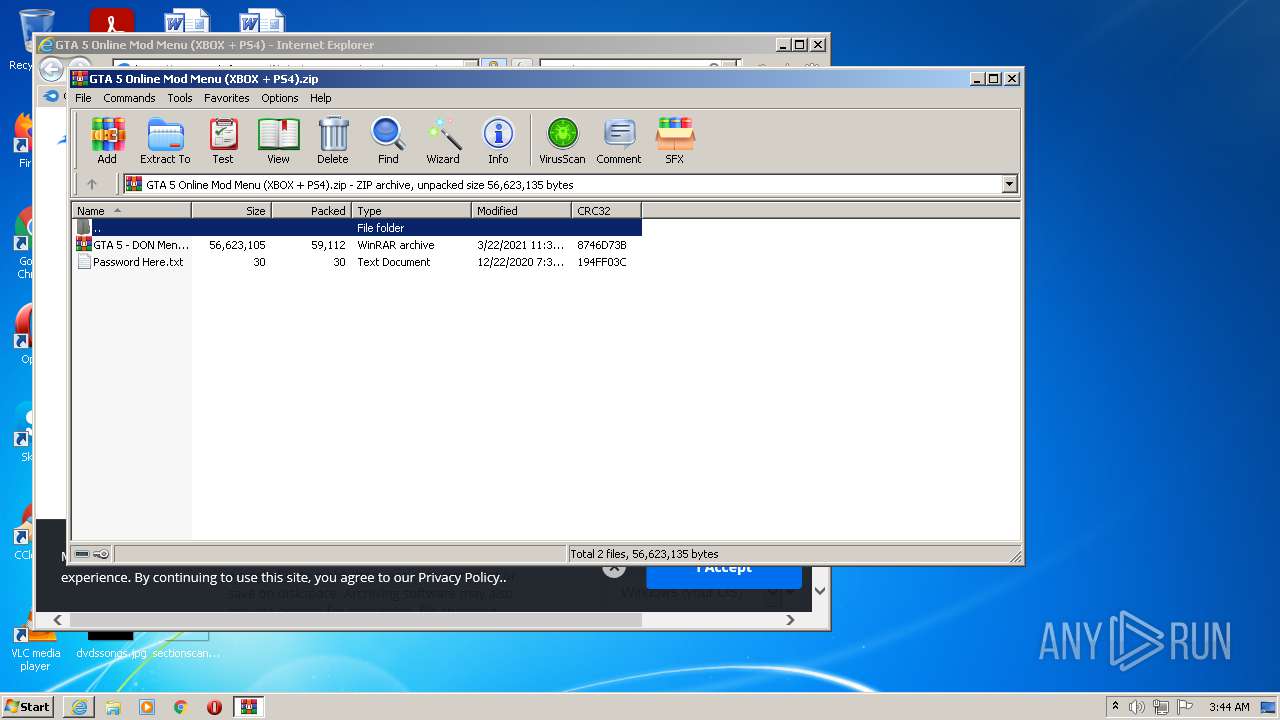Click the 'Text Document' type cell
Image resolution: width=1280 pixels, height=720 pixels.
coord(394,262)
